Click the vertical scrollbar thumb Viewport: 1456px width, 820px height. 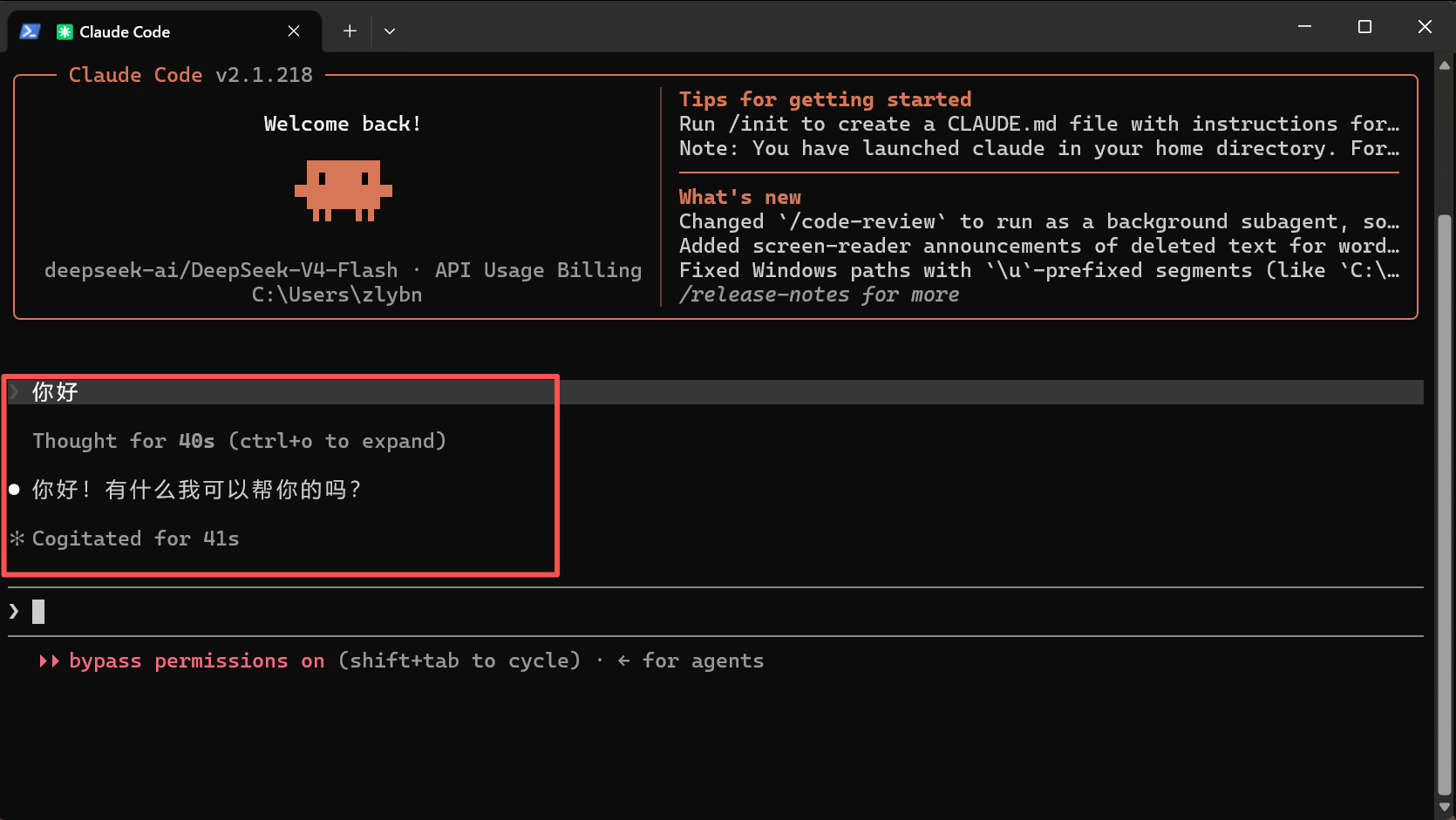point(1445,505)
